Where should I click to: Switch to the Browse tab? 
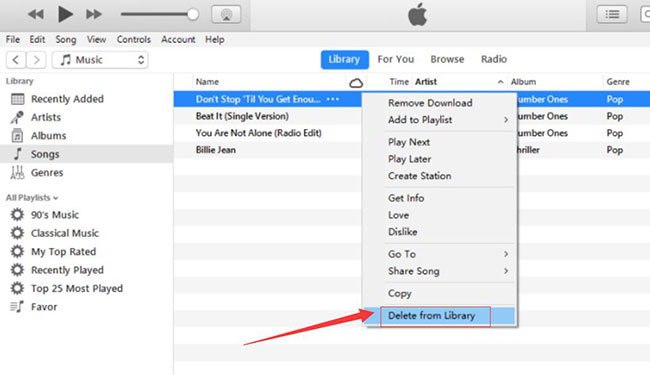447,59
